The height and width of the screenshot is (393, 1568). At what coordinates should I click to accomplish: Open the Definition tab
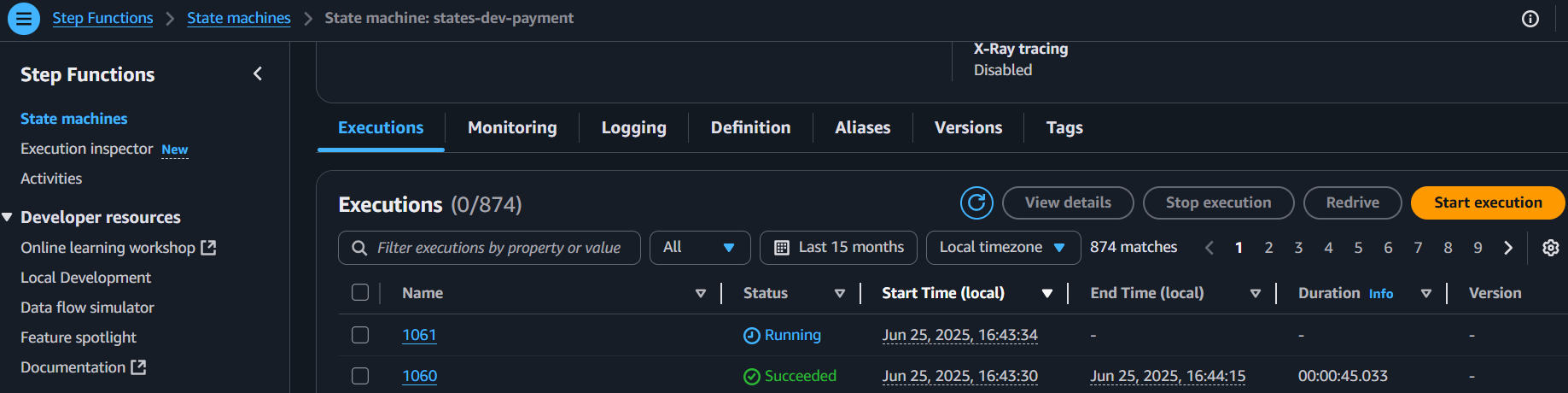[750, 127]
